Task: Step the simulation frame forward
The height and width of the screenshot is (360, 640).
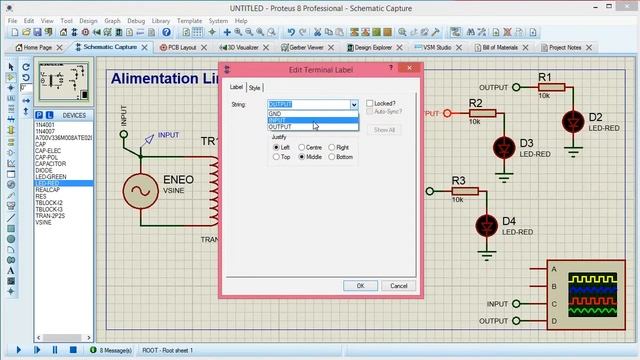Action: point(37,350)
